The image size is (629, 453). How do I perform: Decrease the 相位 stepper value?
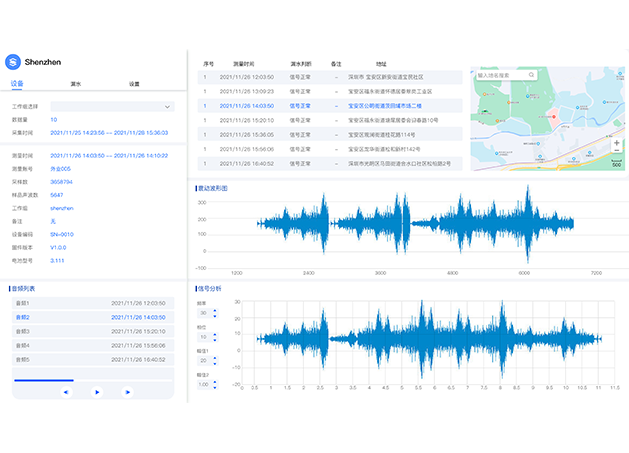214,340
